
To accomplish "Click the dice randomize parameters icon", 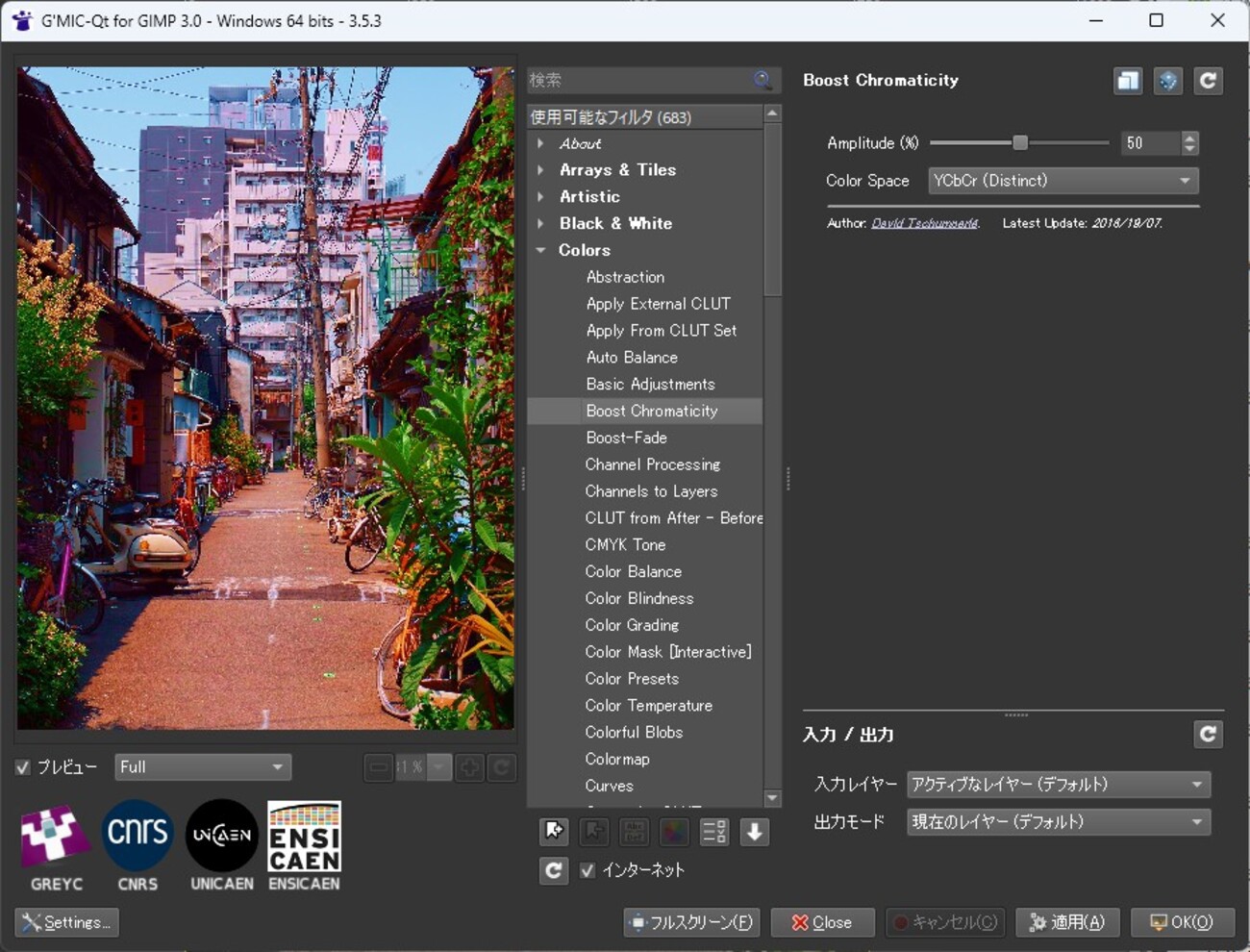I will tap(1168, 81).
